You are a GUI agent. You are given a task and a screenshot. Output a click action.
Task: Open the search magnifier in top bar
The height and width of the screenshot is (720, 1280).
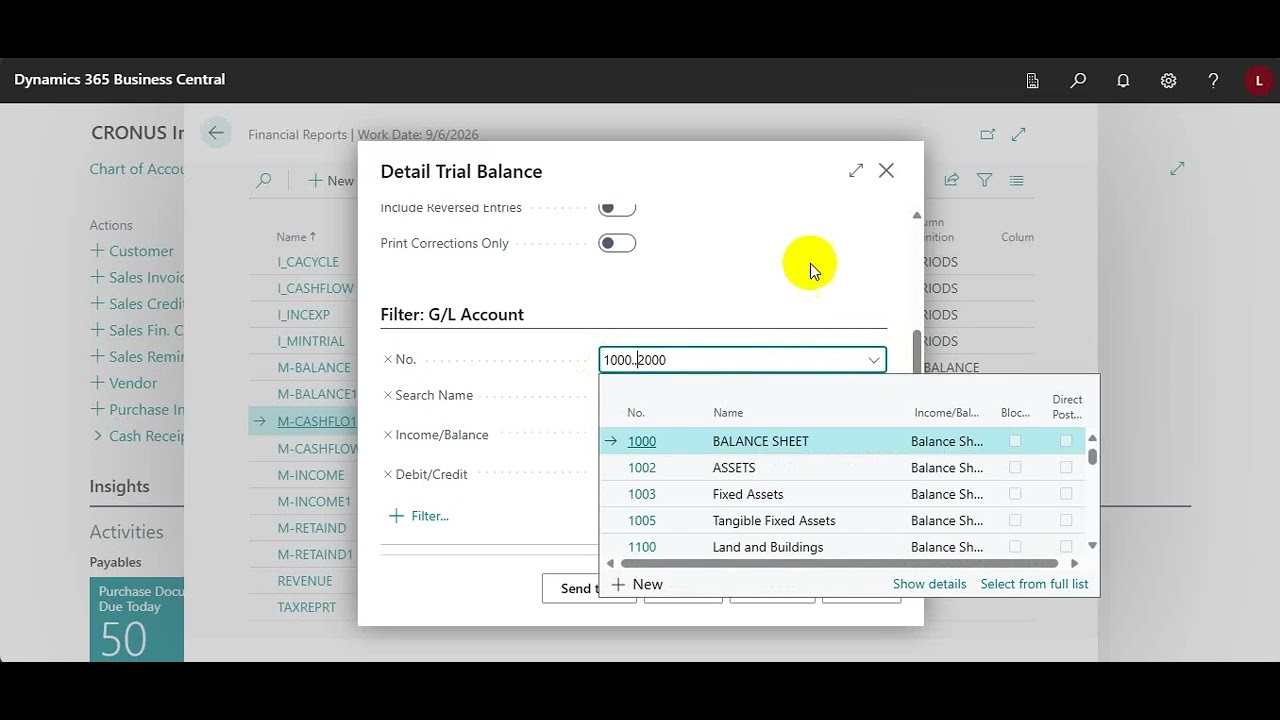pos(1078,81)
